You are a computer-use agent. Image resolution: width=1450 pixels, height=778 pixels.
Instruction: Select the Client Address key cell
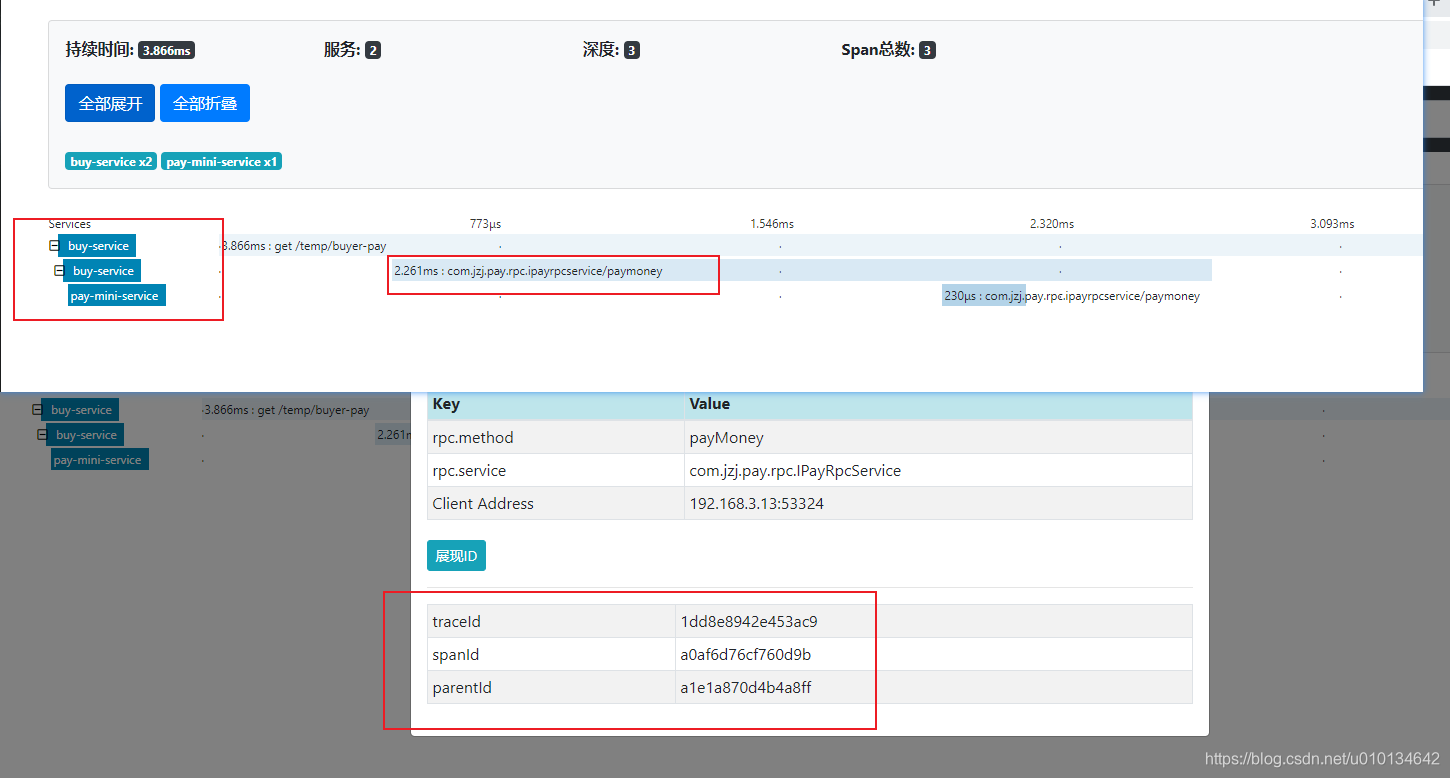coord(556,503)
